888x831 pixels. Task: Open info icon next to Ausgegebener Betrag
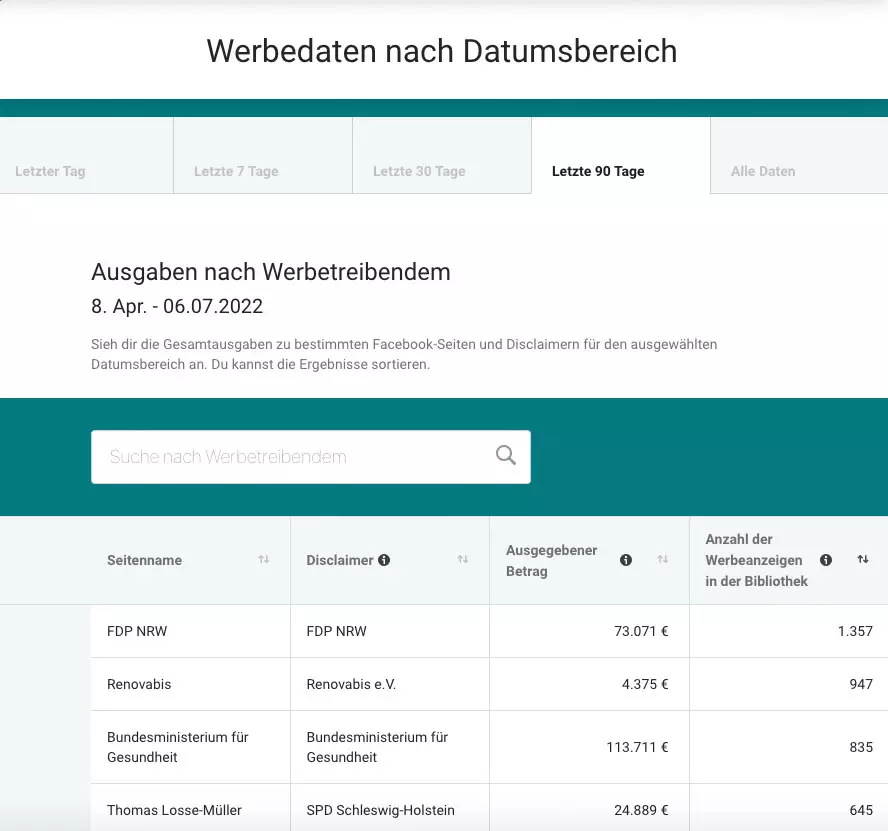coord(626,560)
